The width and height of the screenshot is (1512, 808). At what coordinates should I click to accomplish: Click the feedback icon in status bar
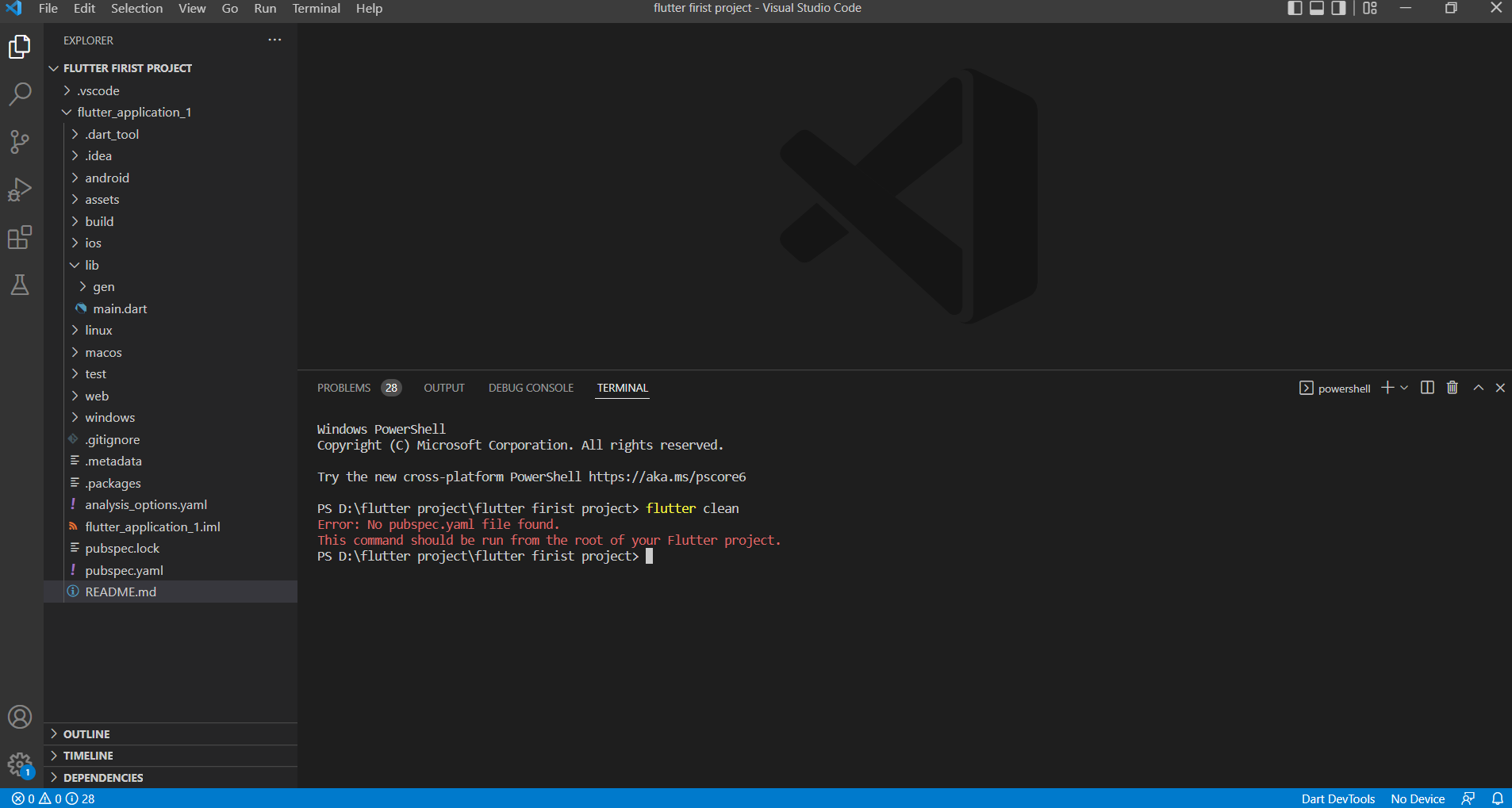click(x=1468, y=798)
